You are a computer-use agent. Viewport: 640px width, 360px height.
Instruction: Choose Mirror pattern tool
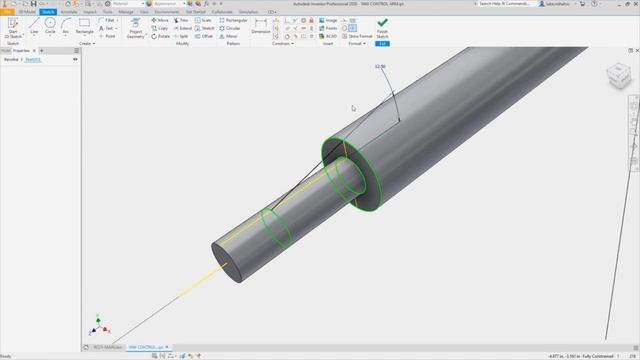[x=228, y=36]
